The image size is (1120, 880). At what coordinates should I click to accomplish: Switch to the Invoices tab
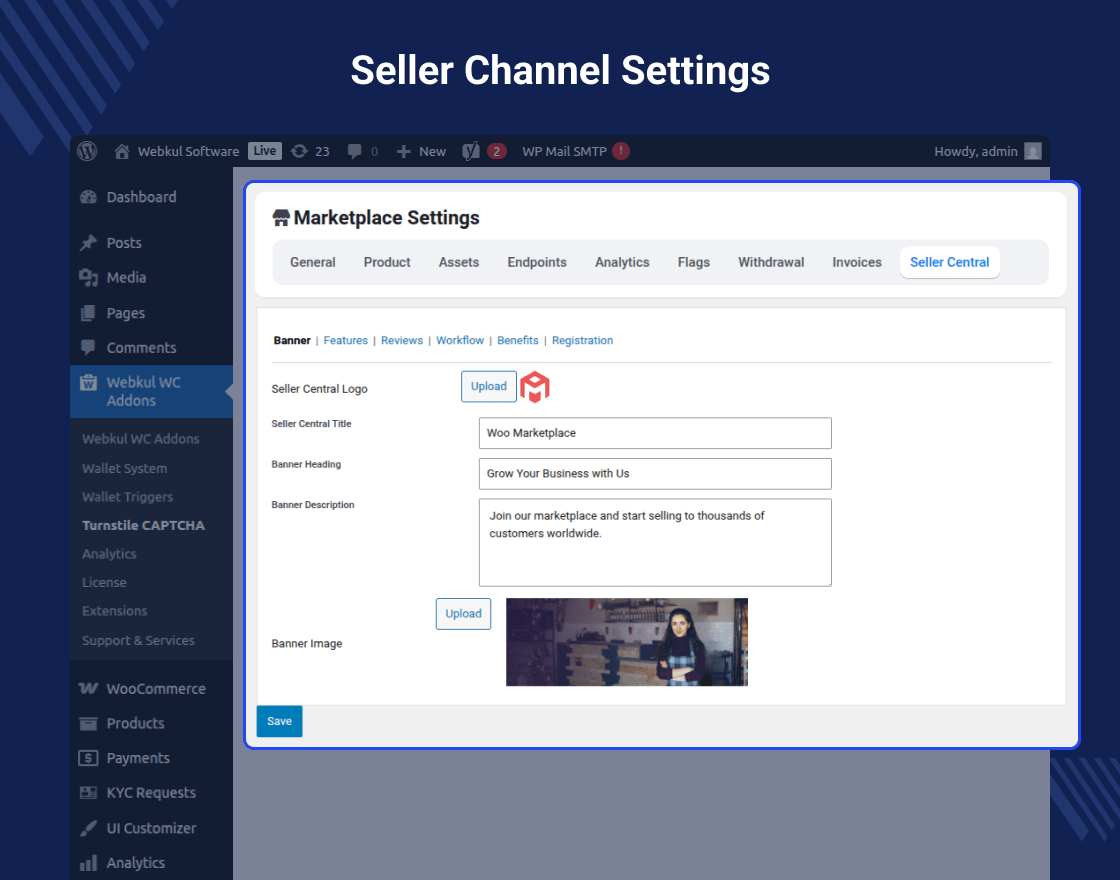coord(857,262)
